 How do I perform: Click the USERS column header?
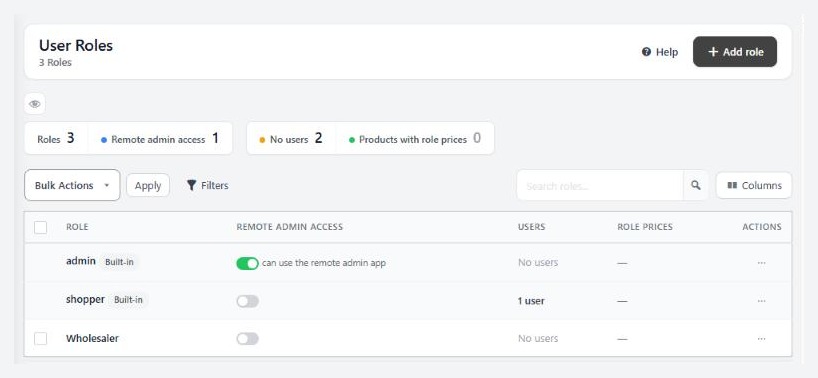coord(532,227)
